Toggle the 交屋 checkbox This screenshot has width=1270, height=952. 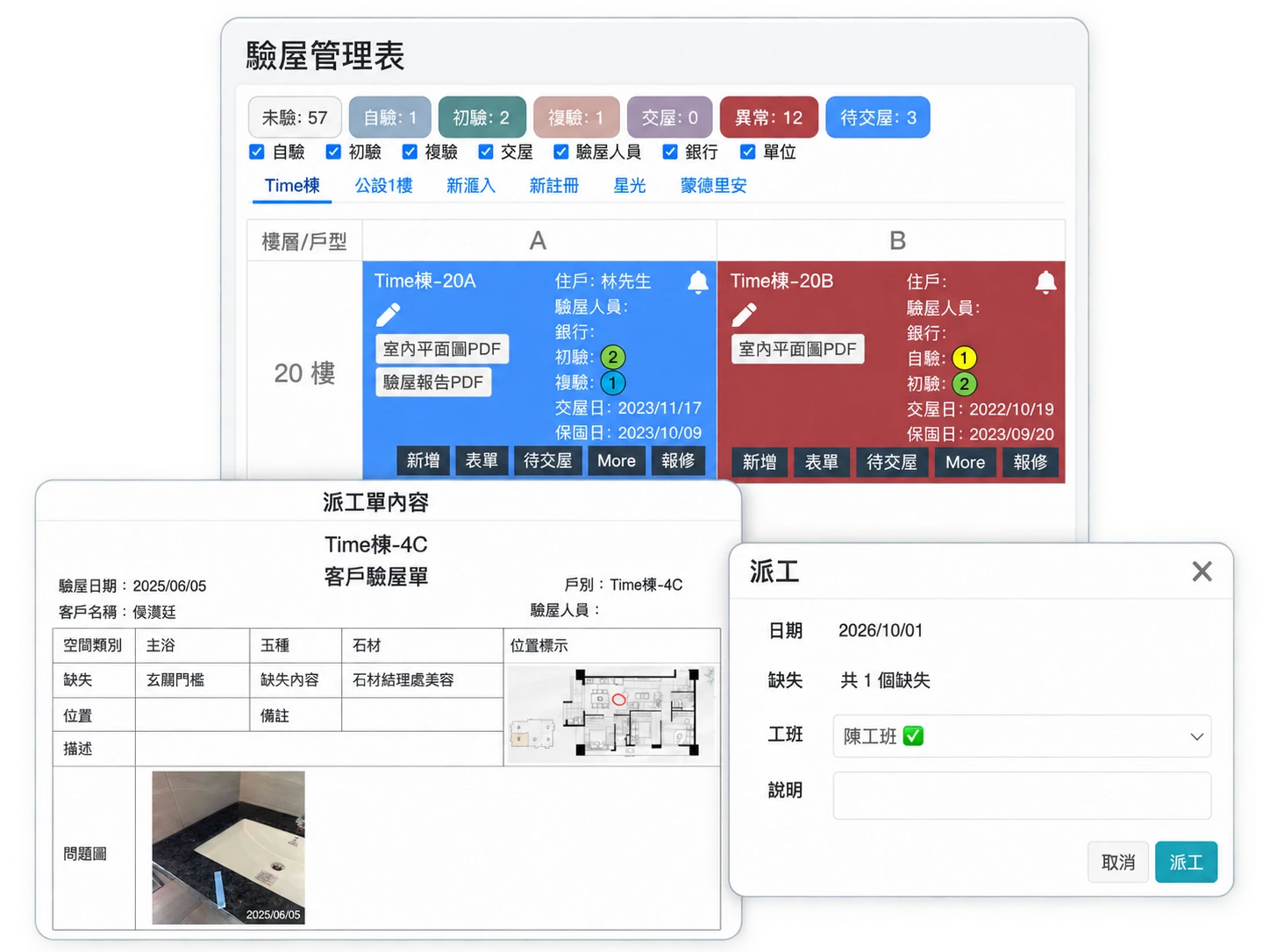485,152
